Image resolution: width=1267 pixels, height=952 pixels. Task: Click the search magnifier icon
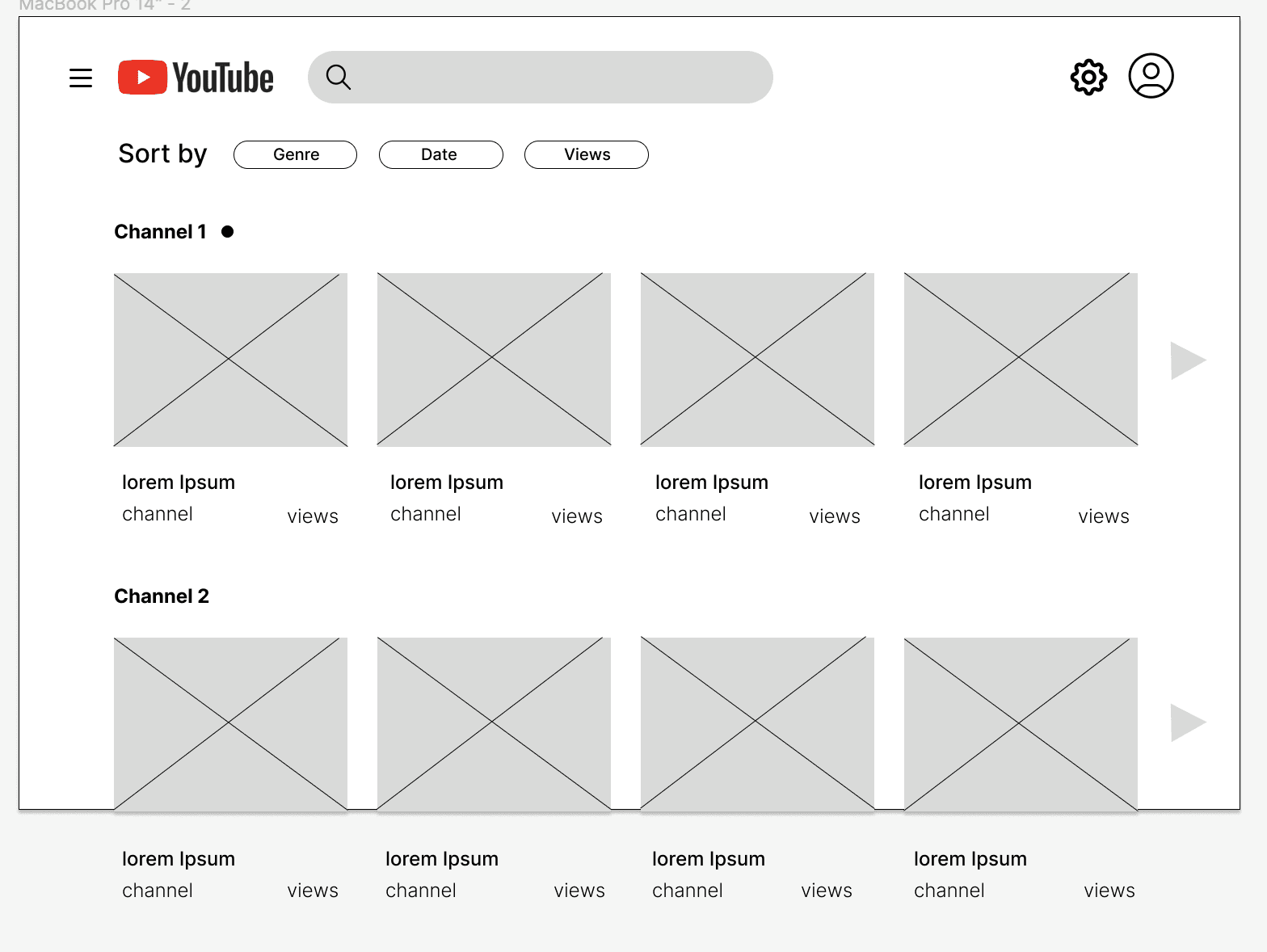[339, 78]
